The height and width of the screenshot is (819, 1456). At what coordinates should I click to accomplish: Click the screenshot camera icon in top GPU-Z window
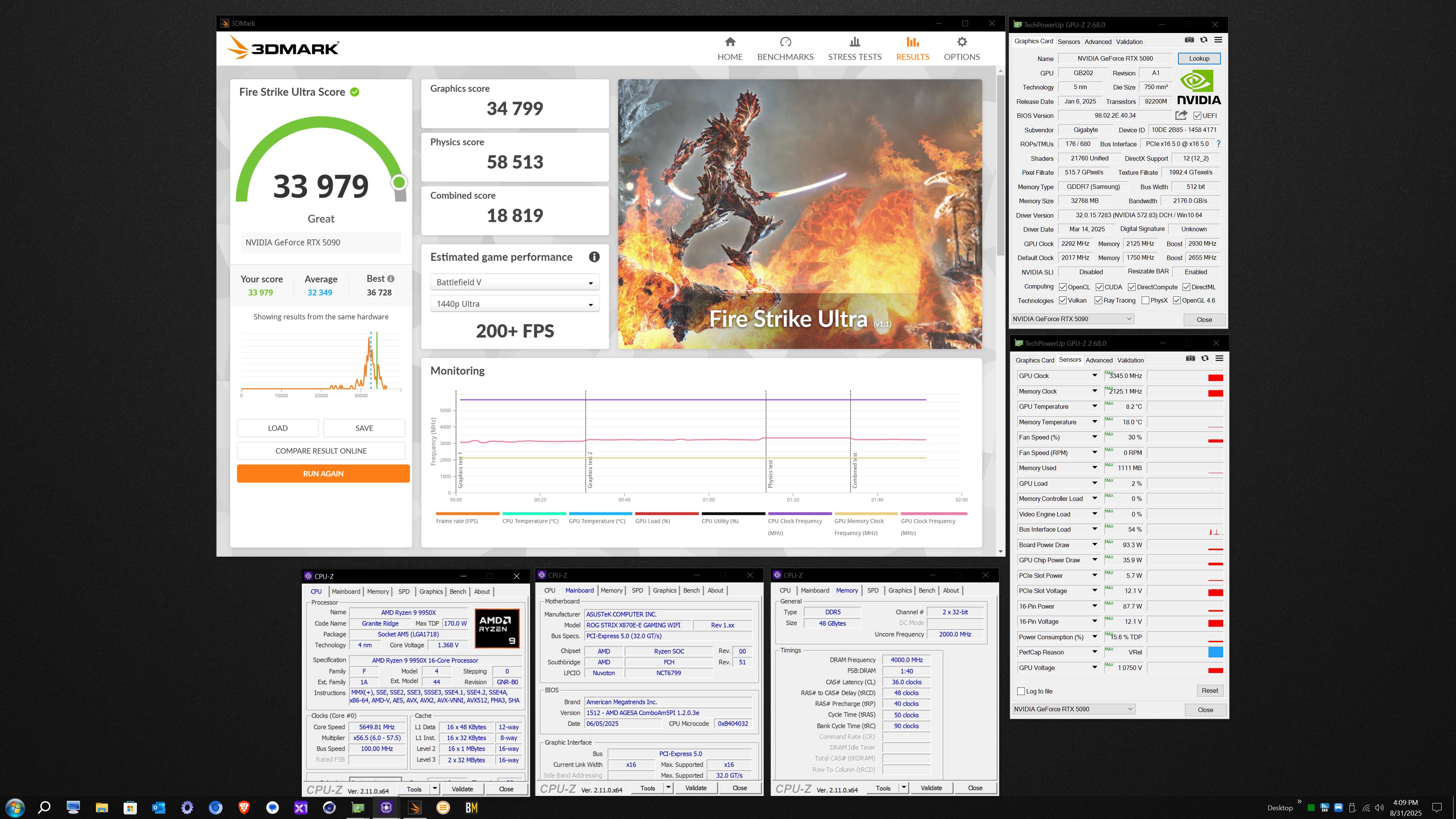(x=1189, y=40)
